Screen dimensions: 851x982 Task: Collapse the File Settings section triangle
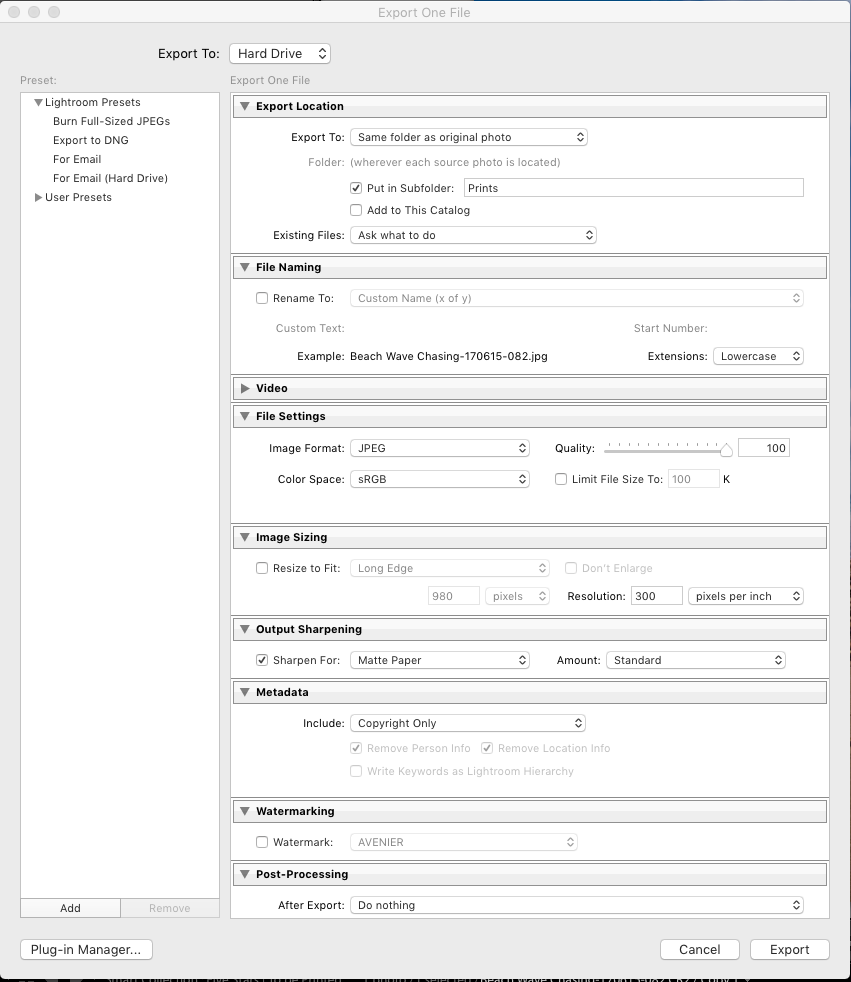tap(245, 416)
